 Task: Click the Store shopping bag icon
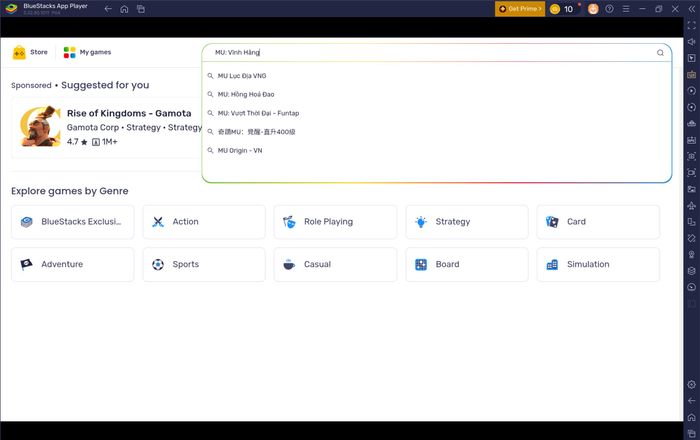click(x=19, y=53)
